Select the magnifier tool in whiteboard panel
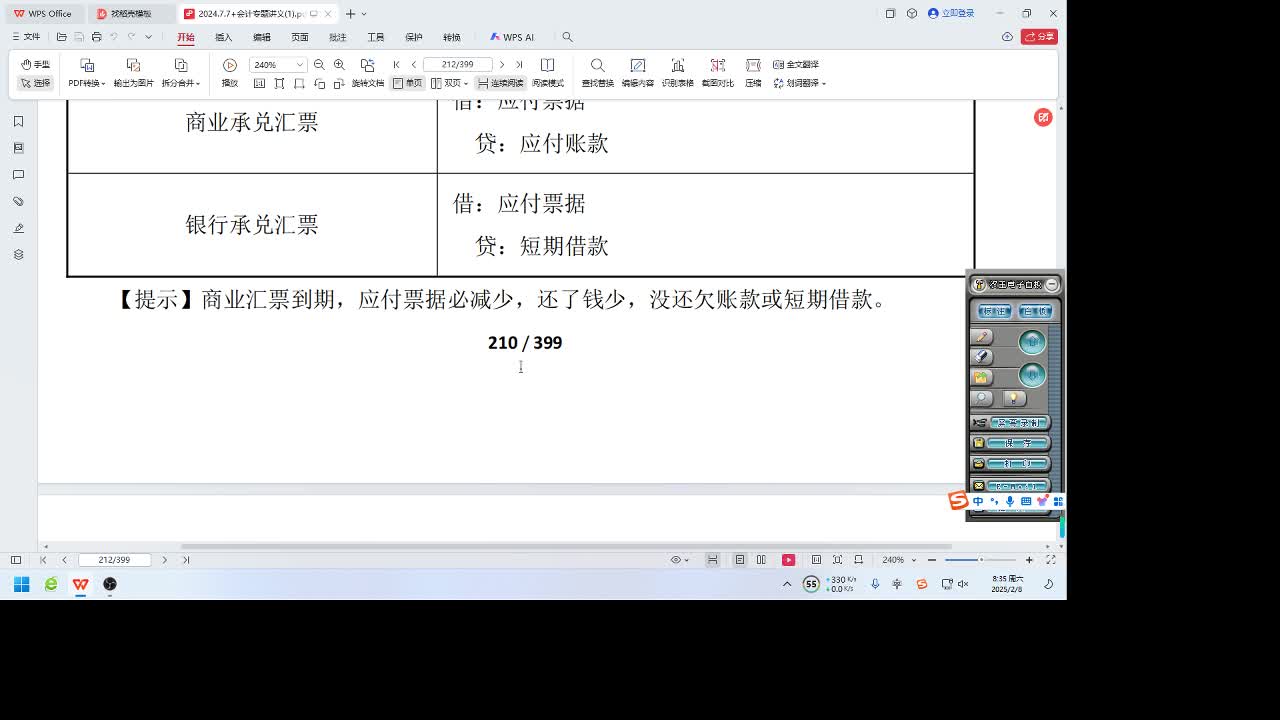This screenshot has height=720, width=1280. tap(983, 398)
